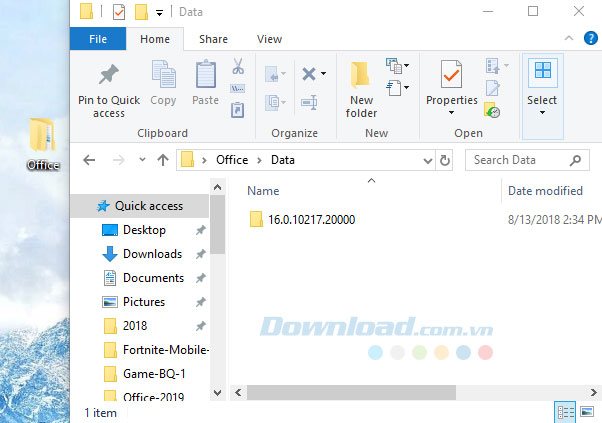
Task: Click the Paste clipboard icon
Action: point(206,74)
